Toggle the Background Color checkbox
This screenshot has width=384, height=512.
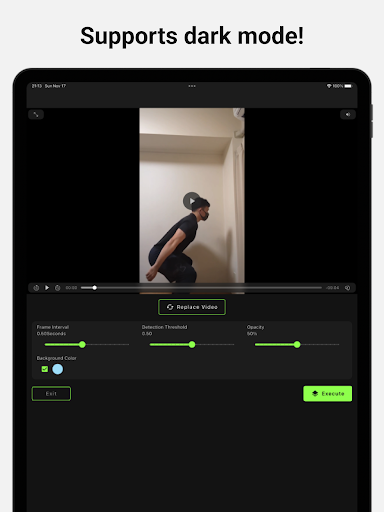click(x=45, y=369)
